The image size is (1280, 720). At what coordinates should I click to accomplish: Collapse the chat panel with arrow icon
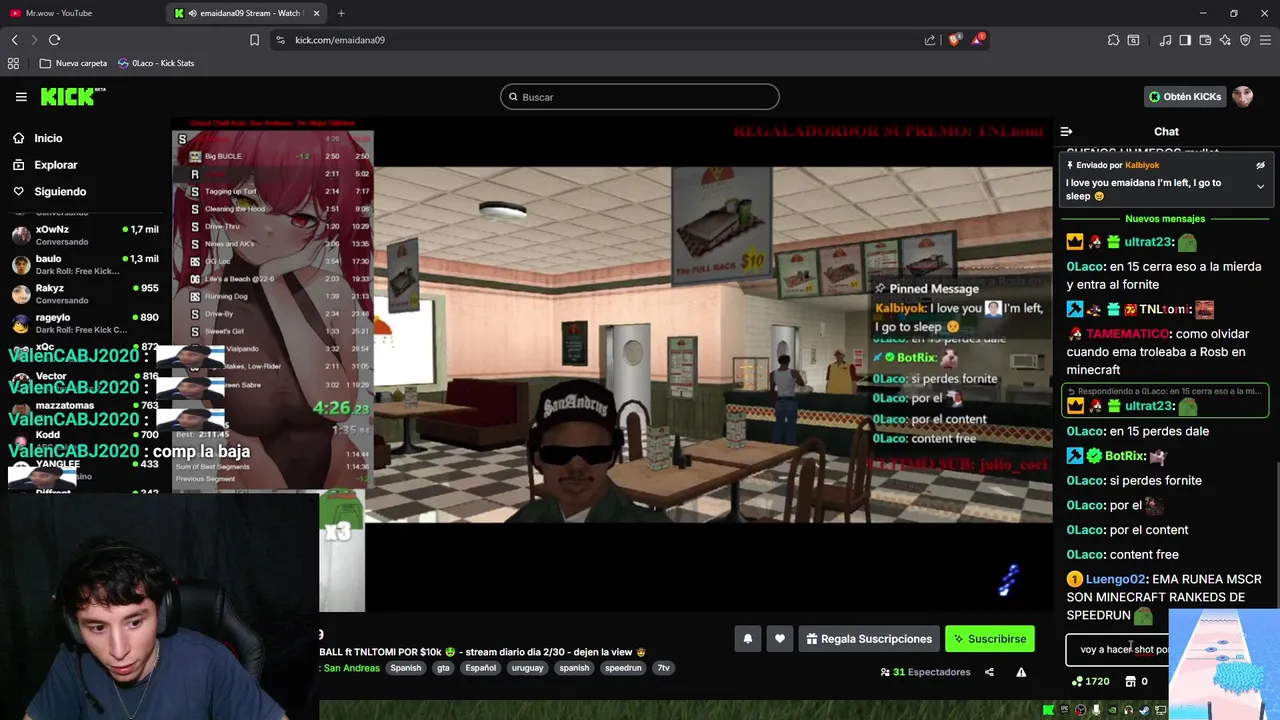click(1066, 131)
